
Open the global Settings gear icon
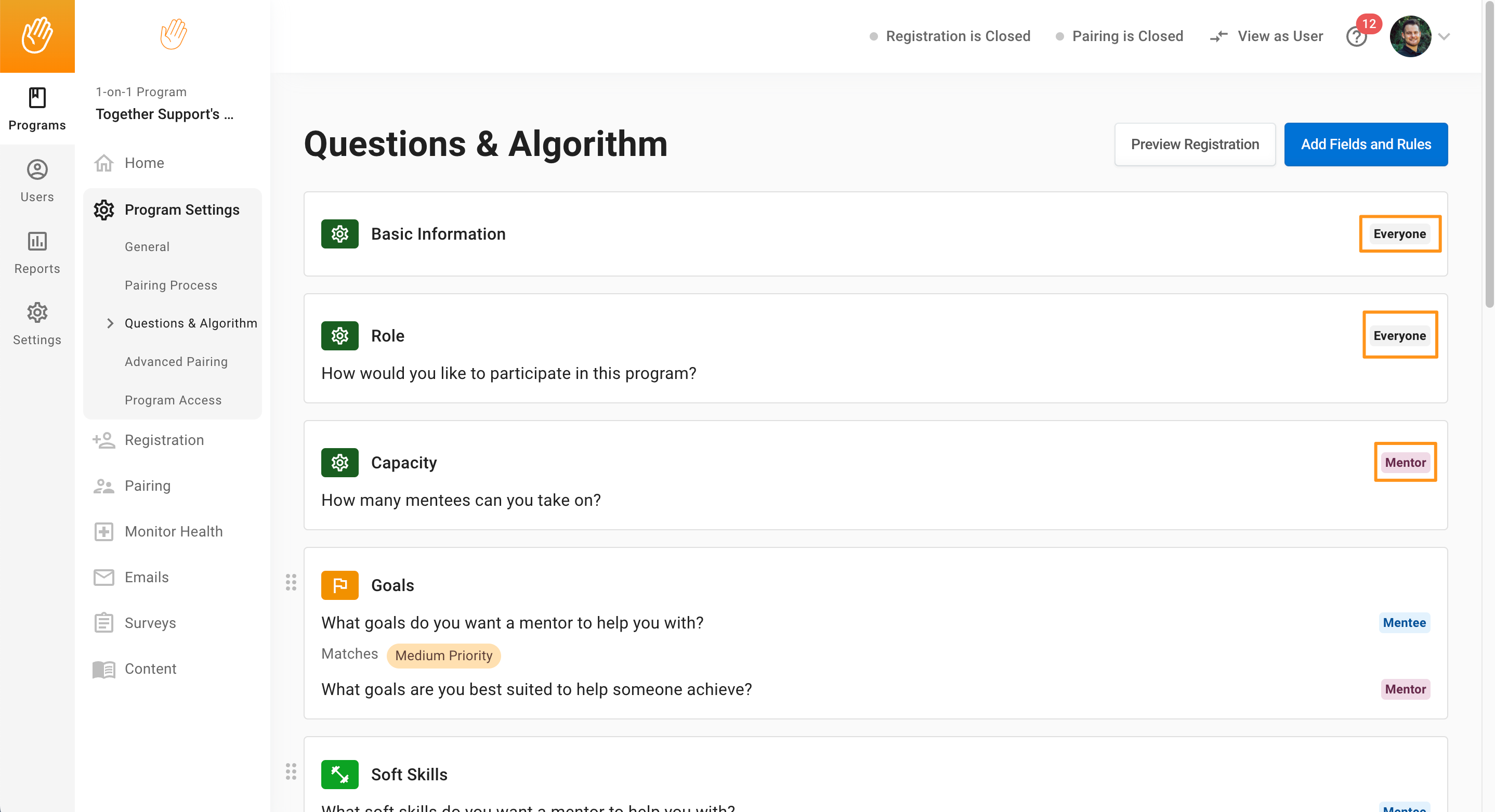click(x=37, y=312)
